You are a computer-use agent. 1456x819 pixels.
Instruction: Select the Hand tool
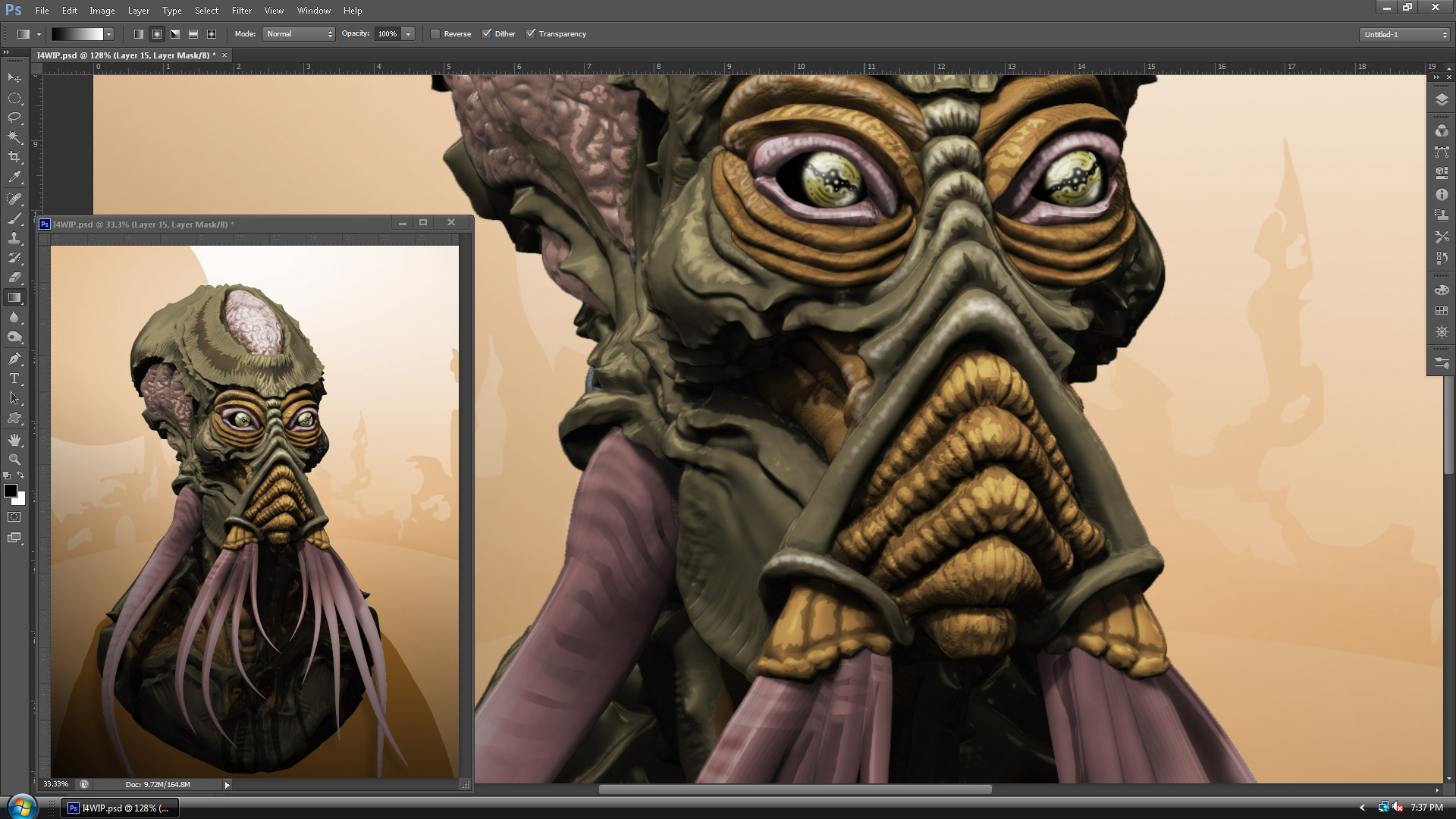click(14, 439)
